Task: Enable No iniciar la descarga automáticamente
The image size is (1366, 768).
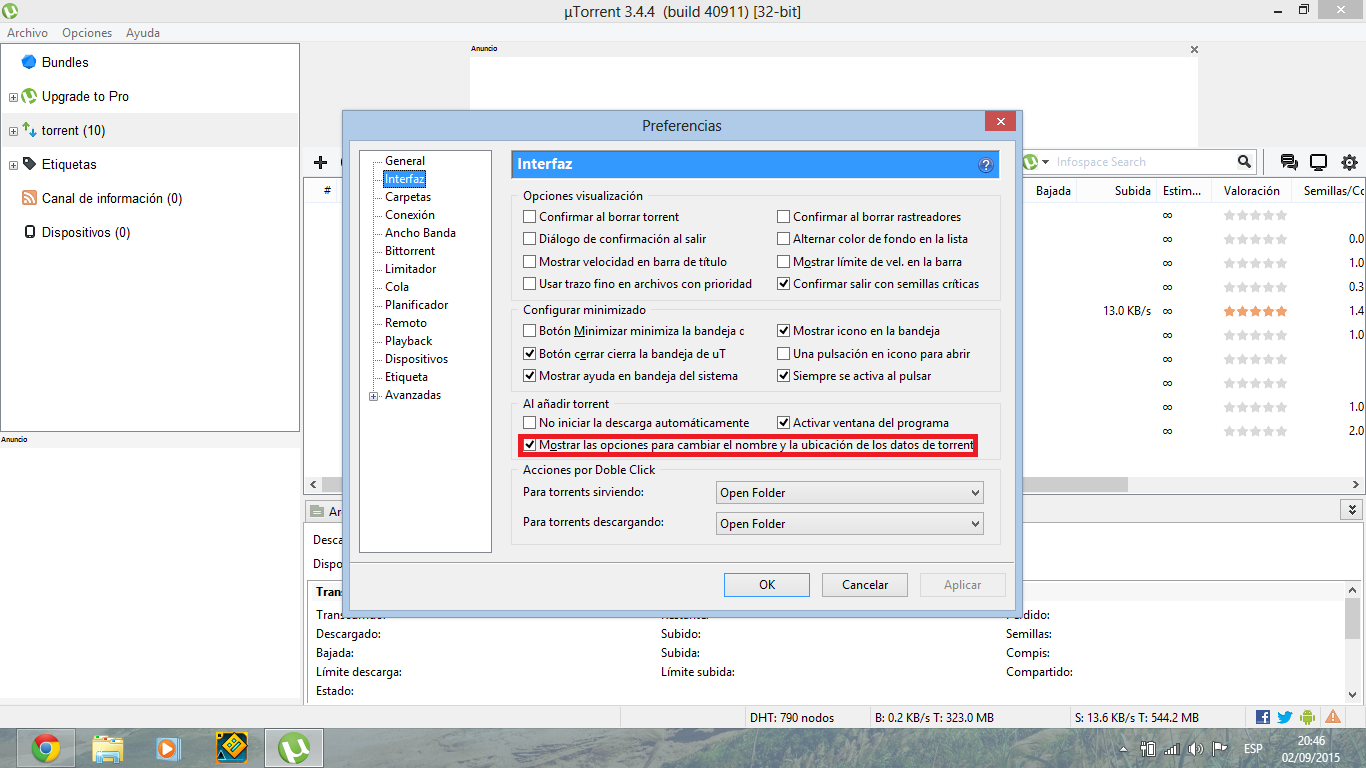Action: point(530,423)
